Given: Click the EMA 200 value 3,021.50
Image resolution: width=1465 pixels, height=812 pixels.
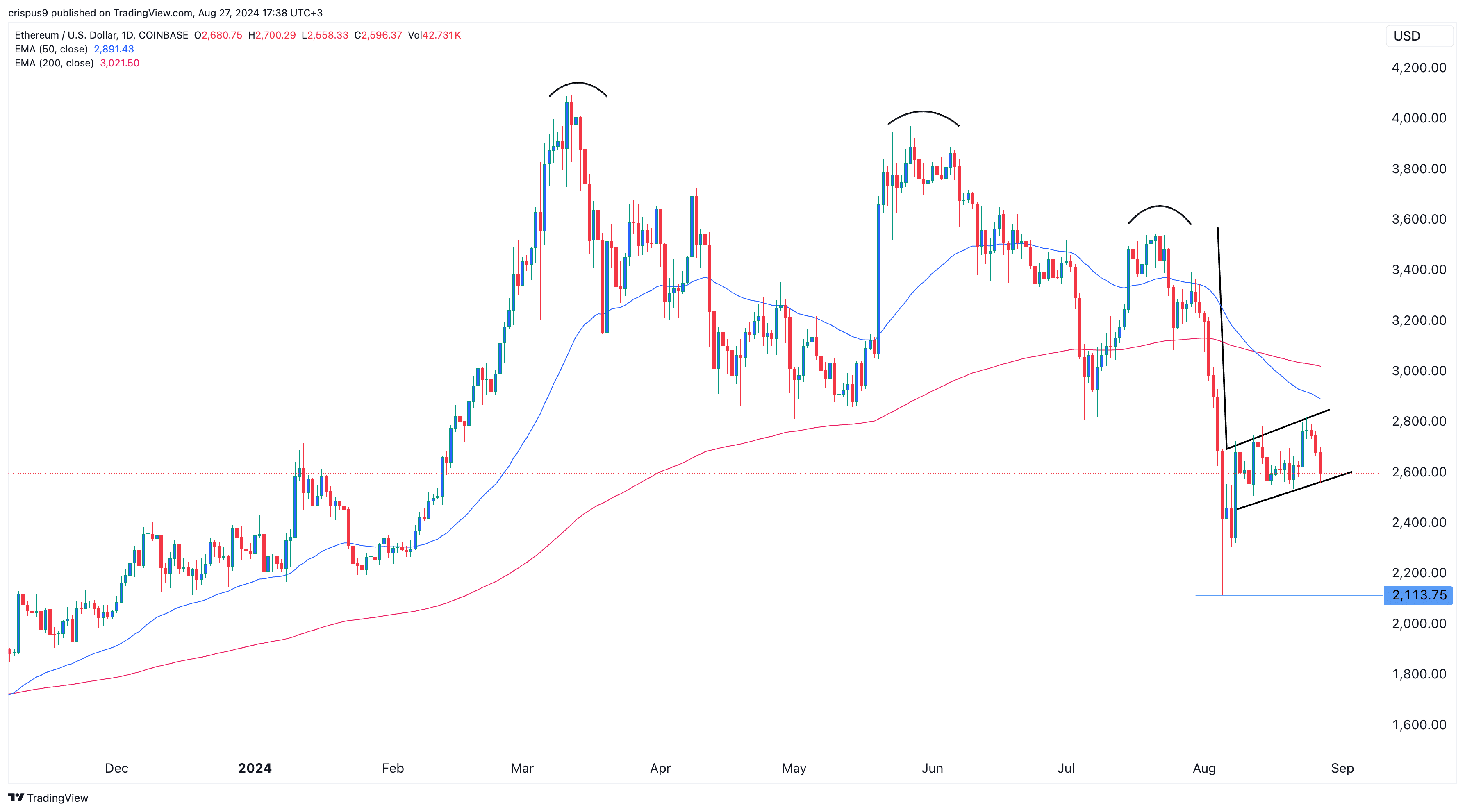Looking at the screenshot, I should 119,63.
